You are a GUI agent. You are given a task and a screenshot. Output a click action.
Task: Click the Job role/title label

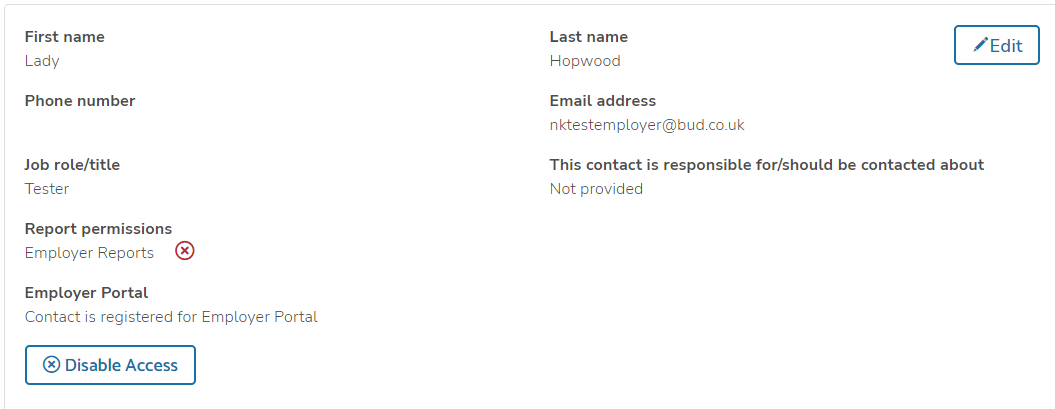[x=73, y=165]
